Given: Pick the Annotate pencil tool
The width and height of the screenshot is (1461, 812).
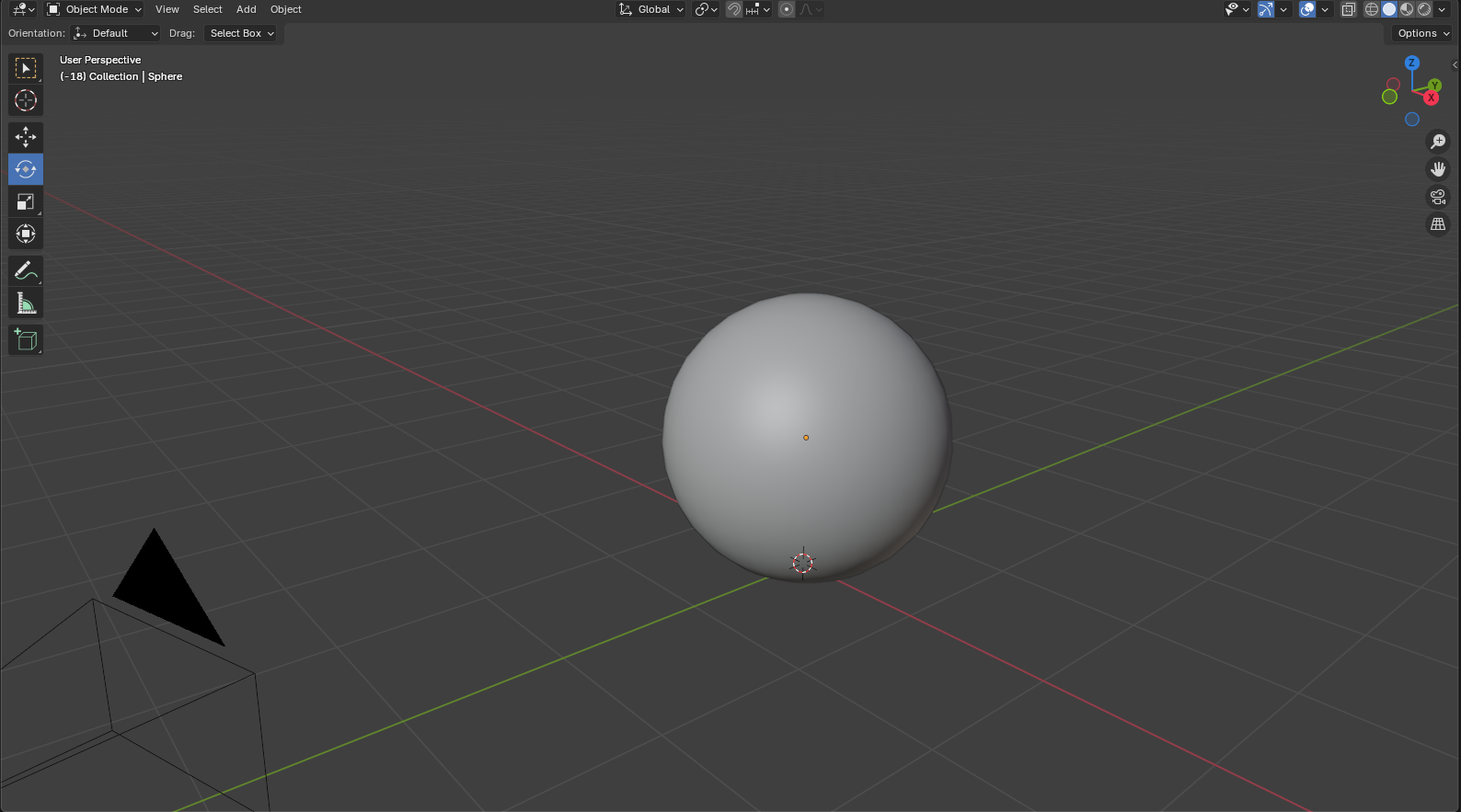Looking at the screenshot, I should click(x=26, y=270).
